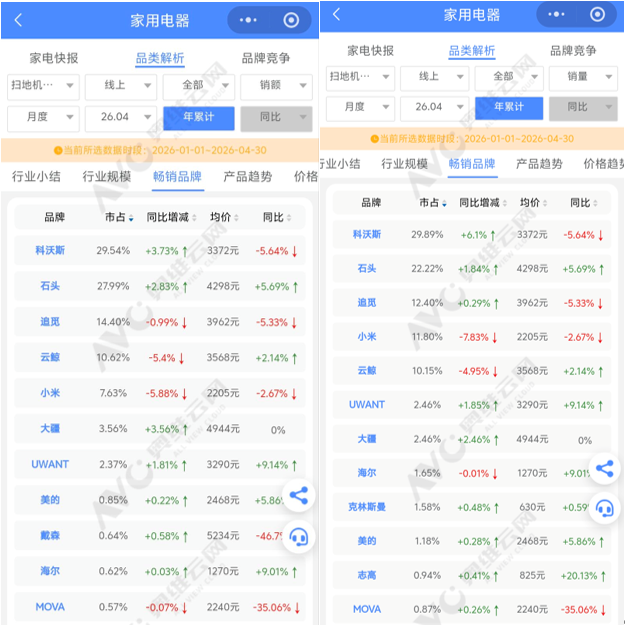Open 云鲸 brand link in left table
The width and height of the screenshot is (625, 625).
pos(50,357)
